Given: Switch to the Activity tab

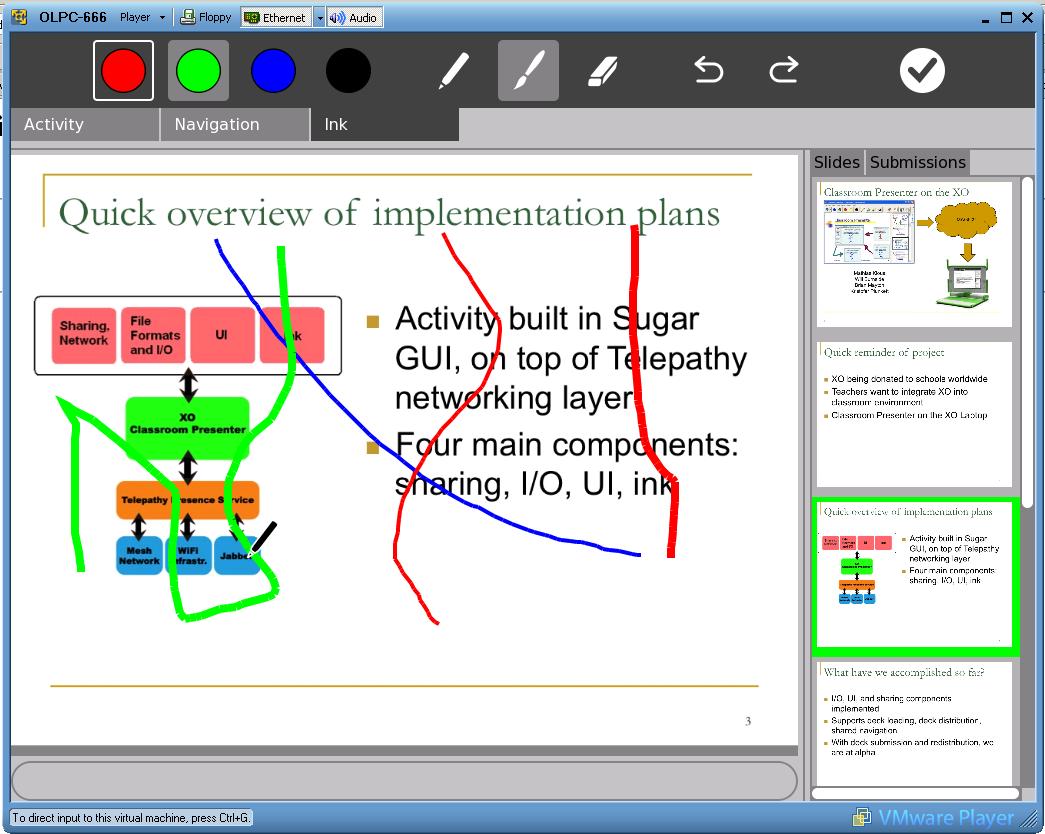Looking at the screenshot, I should (x=84, y=124).
